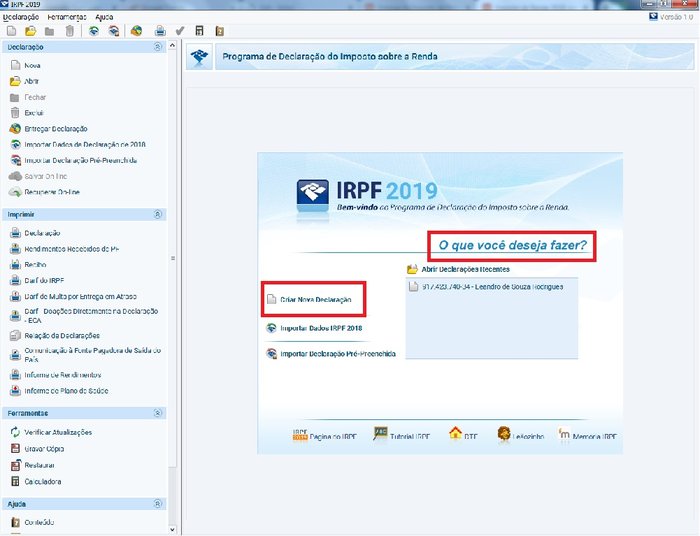The width and height of the screenshot is (700, 536).
Task: Click Informe de Rendimentos
Action: click(55, 375)
